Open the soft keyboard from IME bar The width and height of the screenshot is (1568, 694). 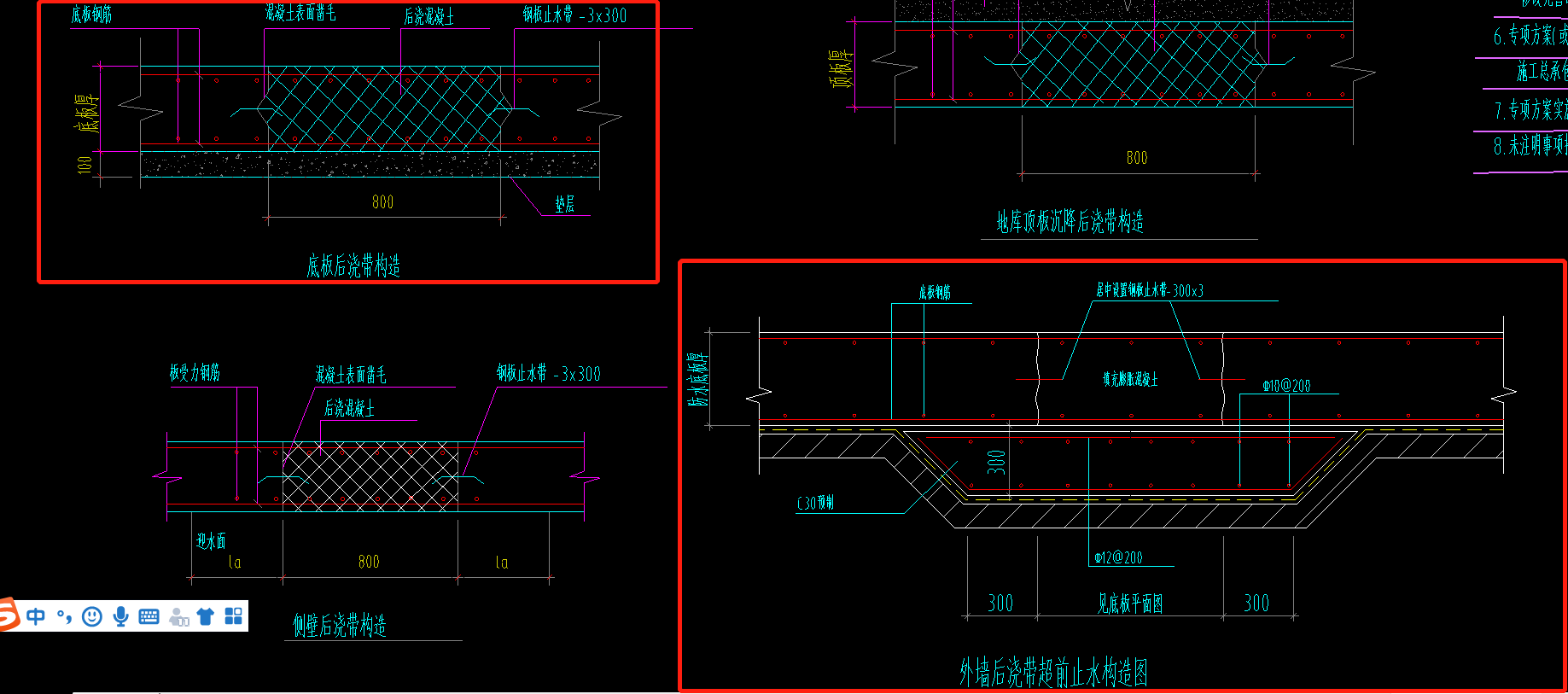tap(149, 616)
